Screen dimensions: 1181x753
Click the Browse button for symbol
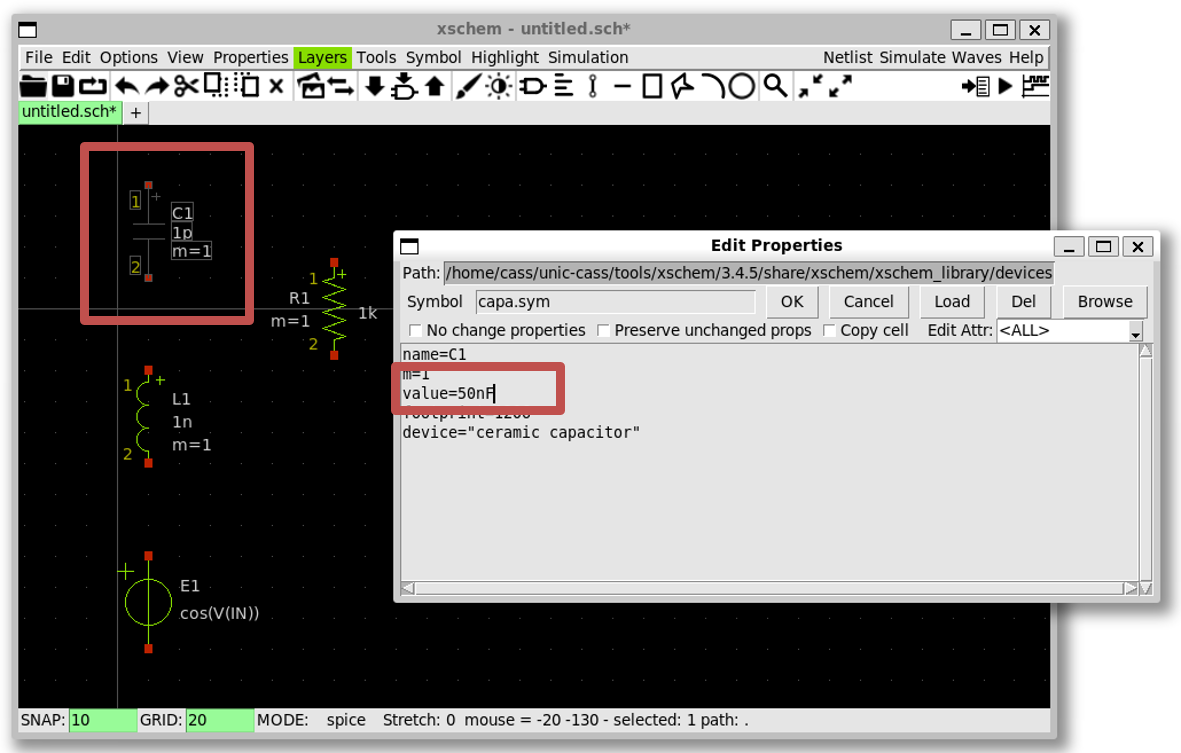point(1104,301)
